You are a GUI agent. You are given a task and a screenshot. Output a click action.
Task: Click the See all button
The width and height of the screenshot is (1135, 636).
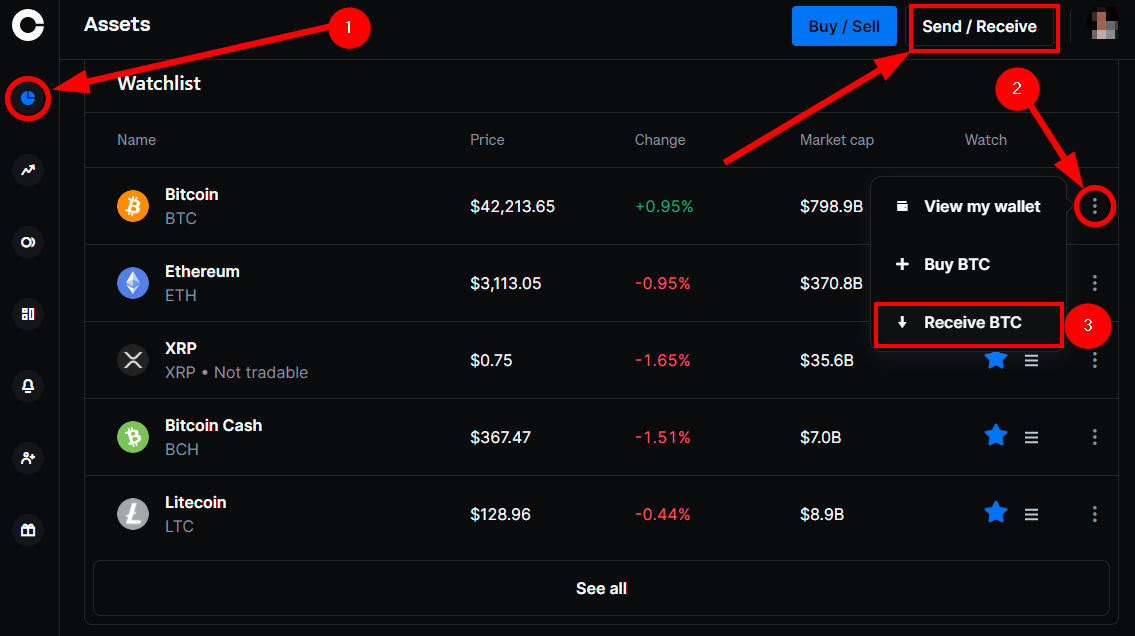(x=601, y=588)
